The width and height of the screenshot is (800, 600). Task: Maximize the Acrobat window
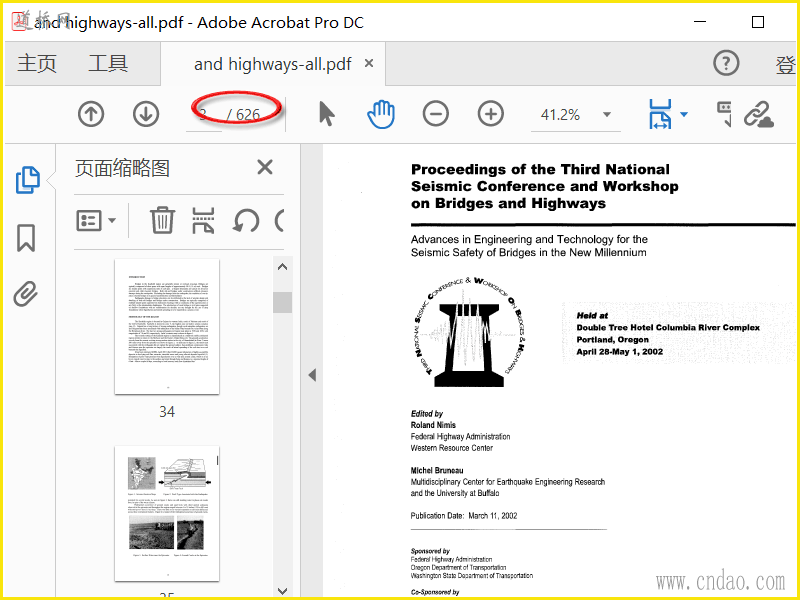[758, 22]
